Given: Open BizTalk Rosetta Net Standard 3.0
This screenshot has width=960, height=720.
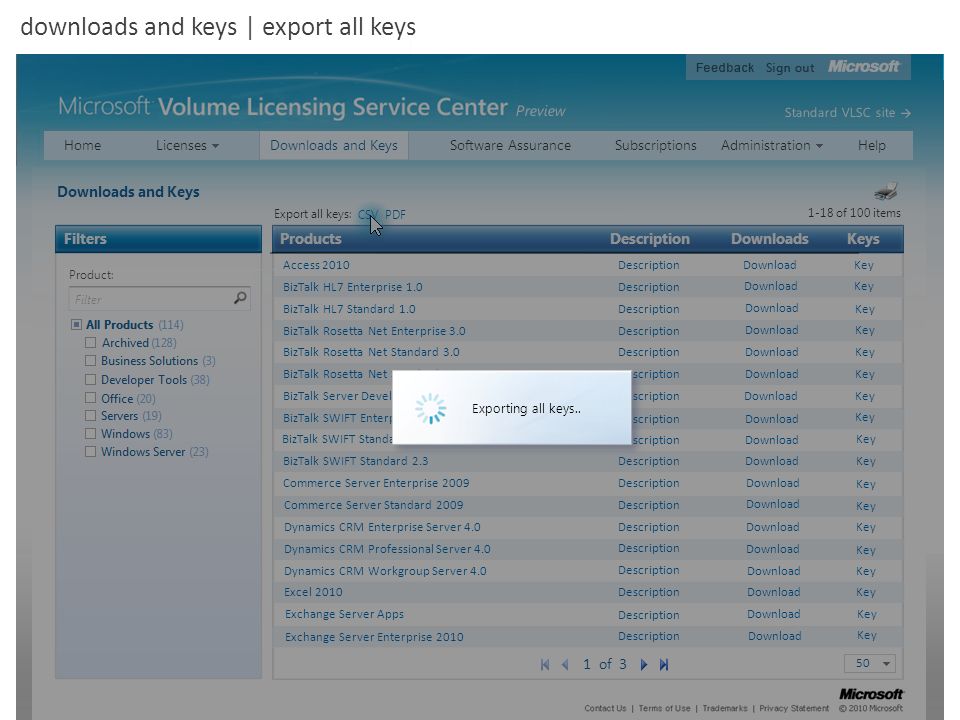Looking at the screenshot, I should 371,352.
